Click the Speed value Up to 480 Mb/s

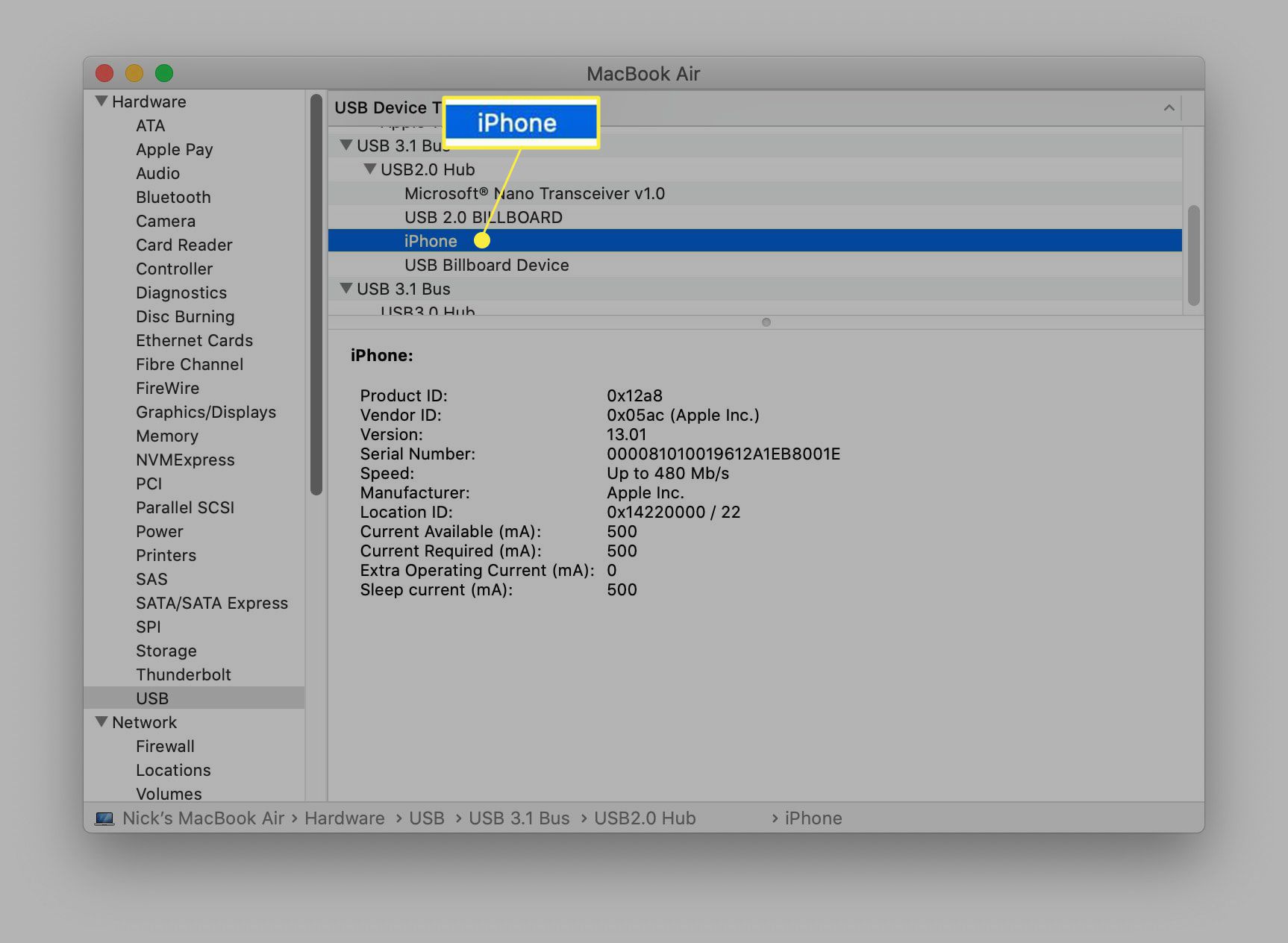point(668,473)
